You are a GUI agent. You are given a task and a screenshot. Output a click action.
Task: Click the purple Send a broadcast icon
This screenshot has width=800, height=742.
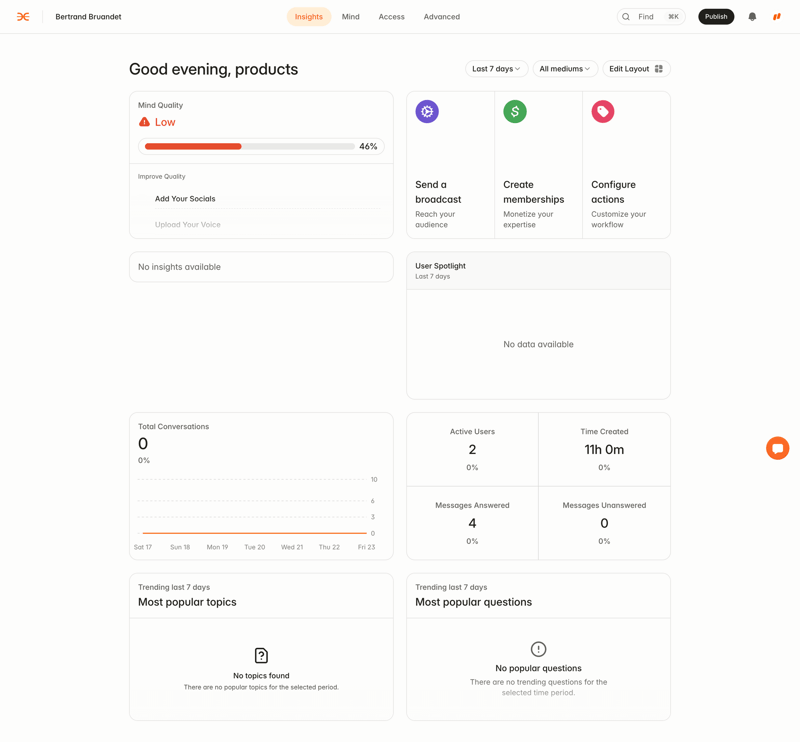pos(427,112)
